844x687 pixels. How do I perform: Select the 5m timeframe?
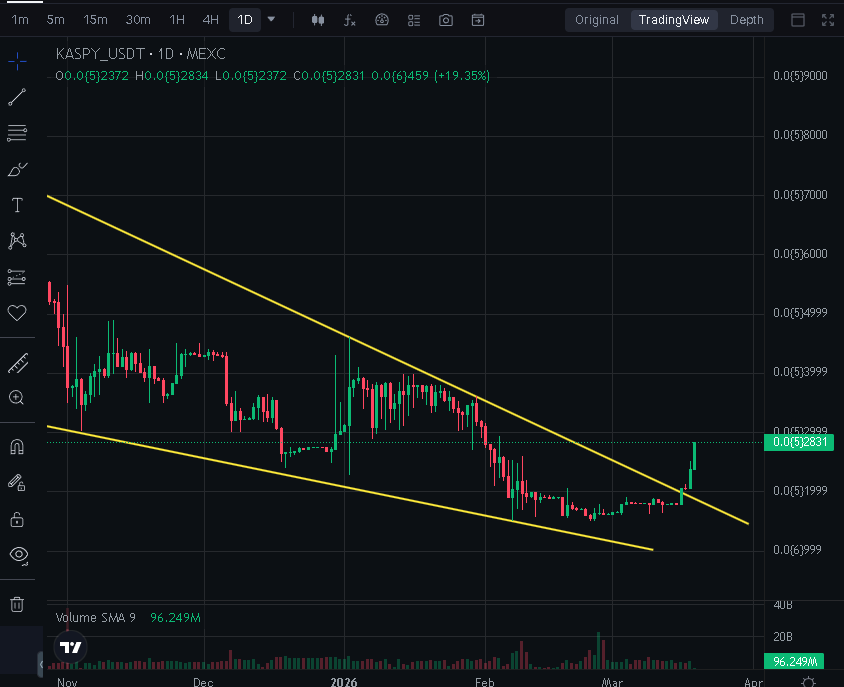[55, 20]
